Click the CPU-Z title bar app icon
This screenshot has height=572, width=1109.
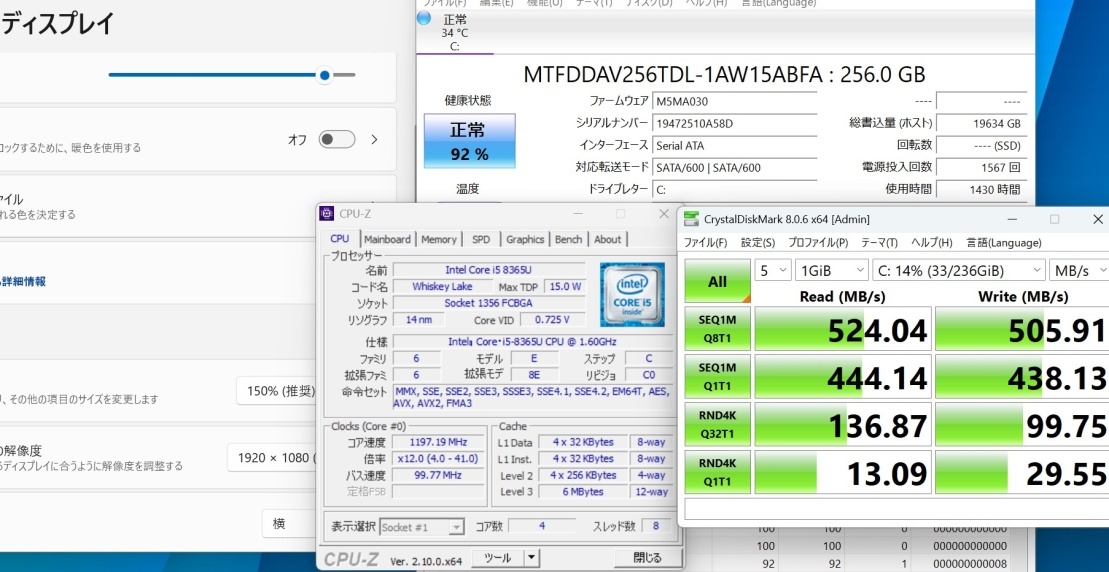pyautogui.click(x=326, y=214)
